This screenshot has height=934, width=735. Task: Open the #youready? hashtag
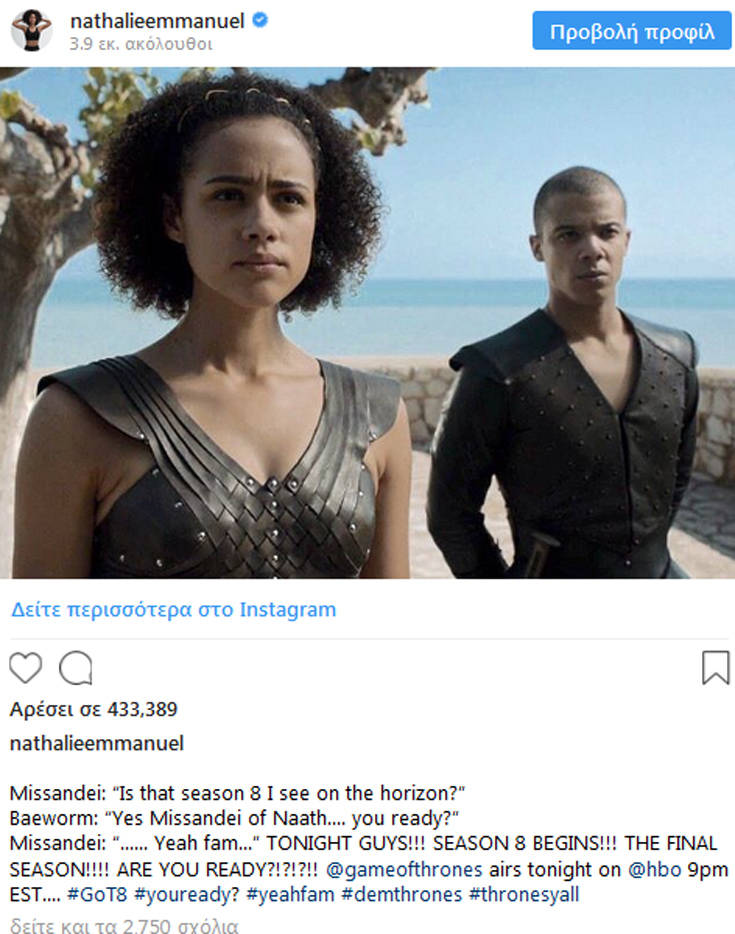186,895
